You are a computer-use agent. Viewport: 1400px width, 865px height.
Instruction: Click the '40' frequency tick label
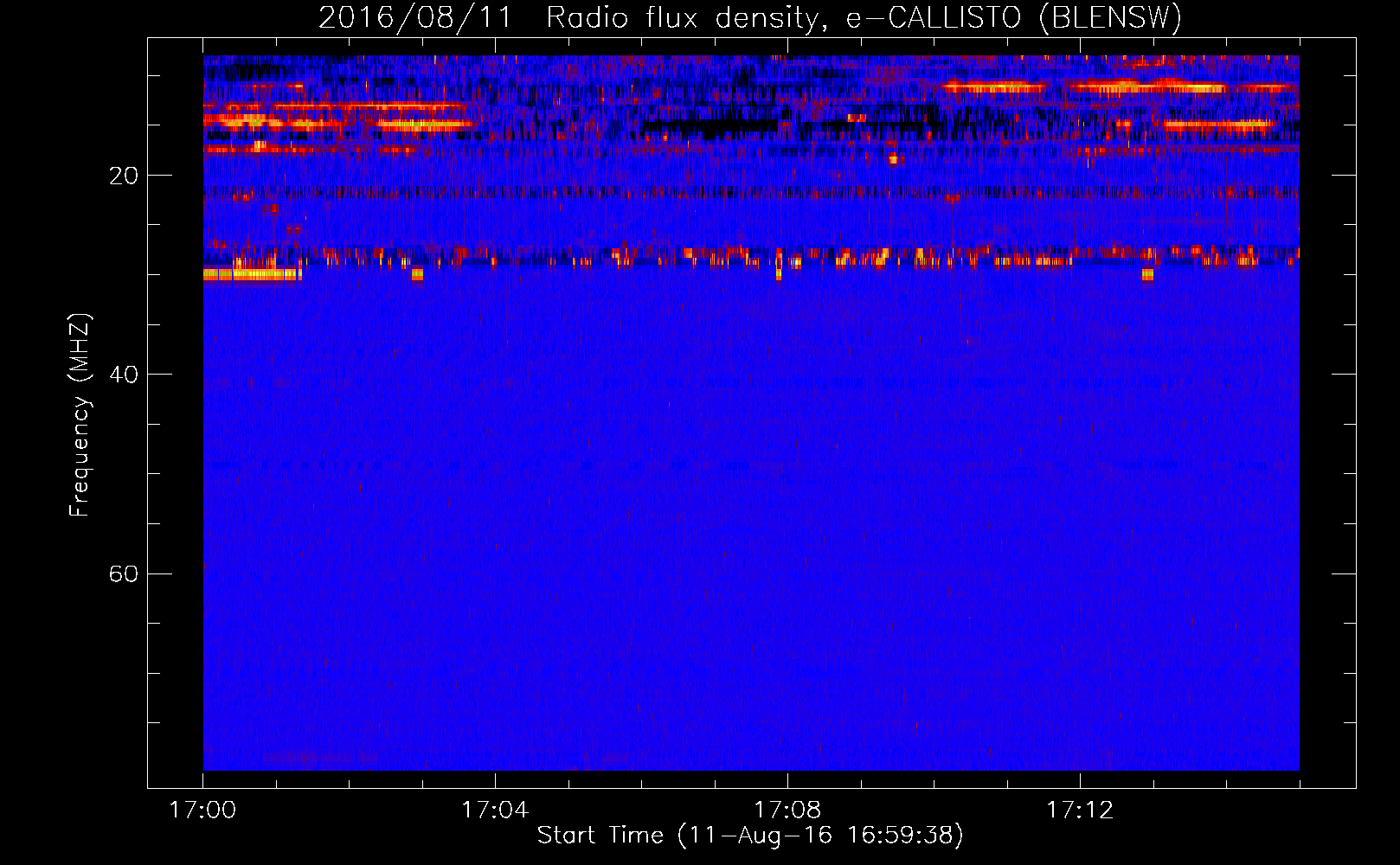tap(124, 375)
